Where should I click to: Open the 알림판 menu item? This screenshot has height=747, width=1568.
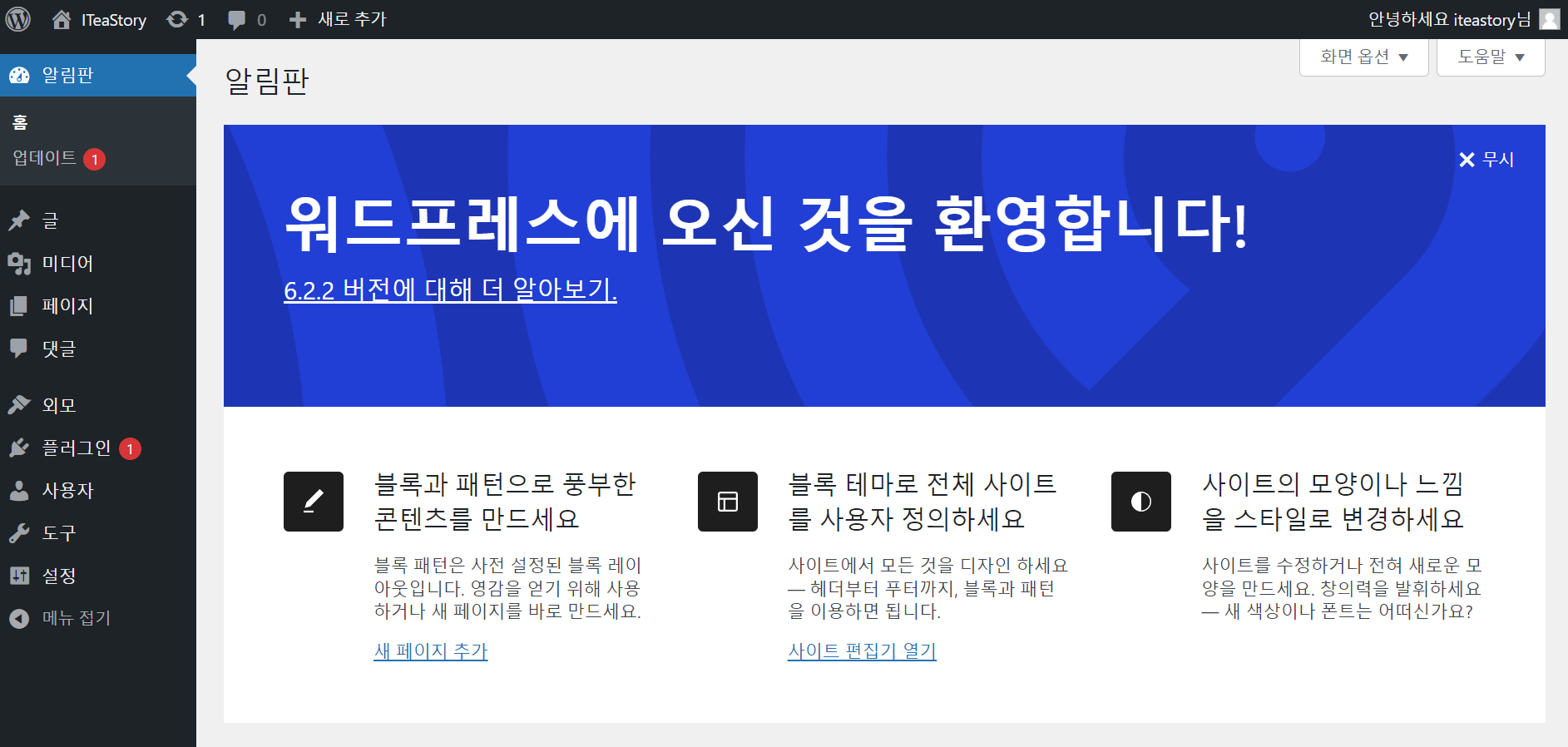(98, 76)
